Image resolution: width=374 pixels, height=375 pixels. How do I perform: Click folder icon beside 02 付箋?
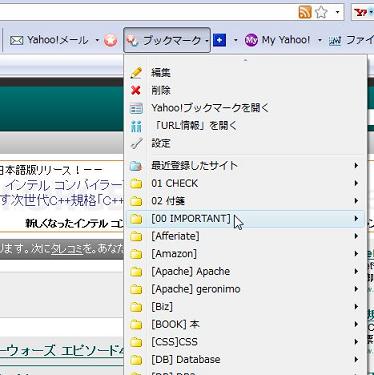point(136,201)
